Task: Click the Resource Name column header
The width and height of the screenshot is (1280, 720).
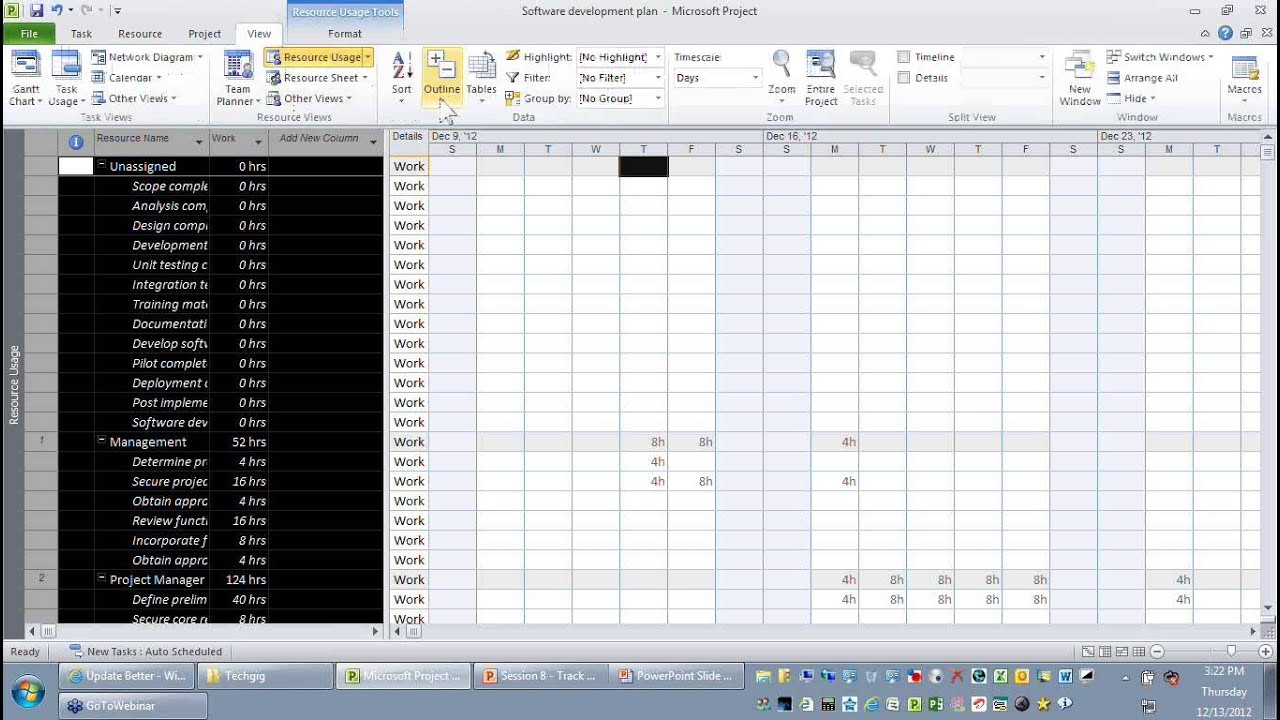Action: tap(150, 142)
